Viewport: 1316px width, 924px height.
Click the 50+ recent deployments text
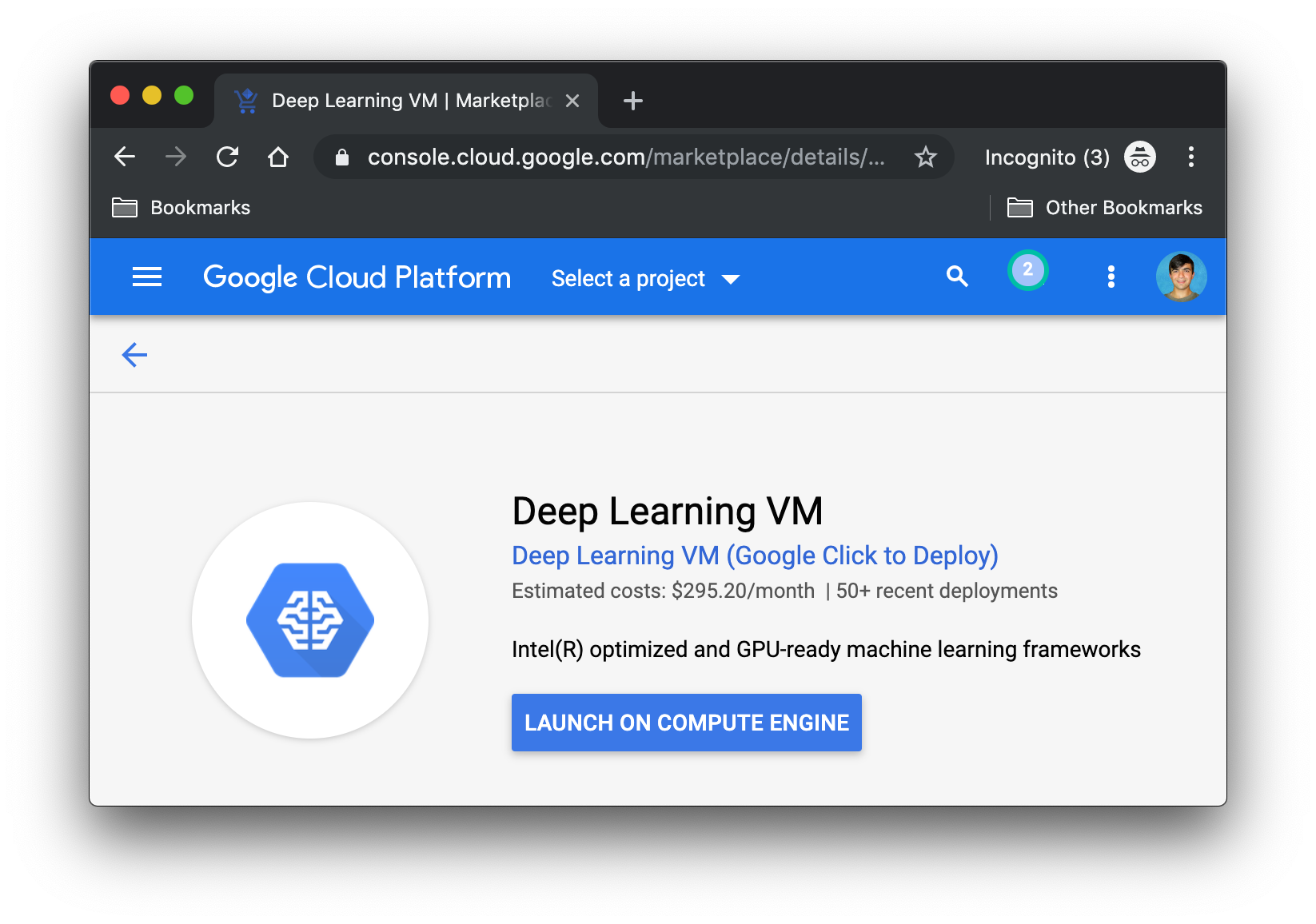(947, 591)
